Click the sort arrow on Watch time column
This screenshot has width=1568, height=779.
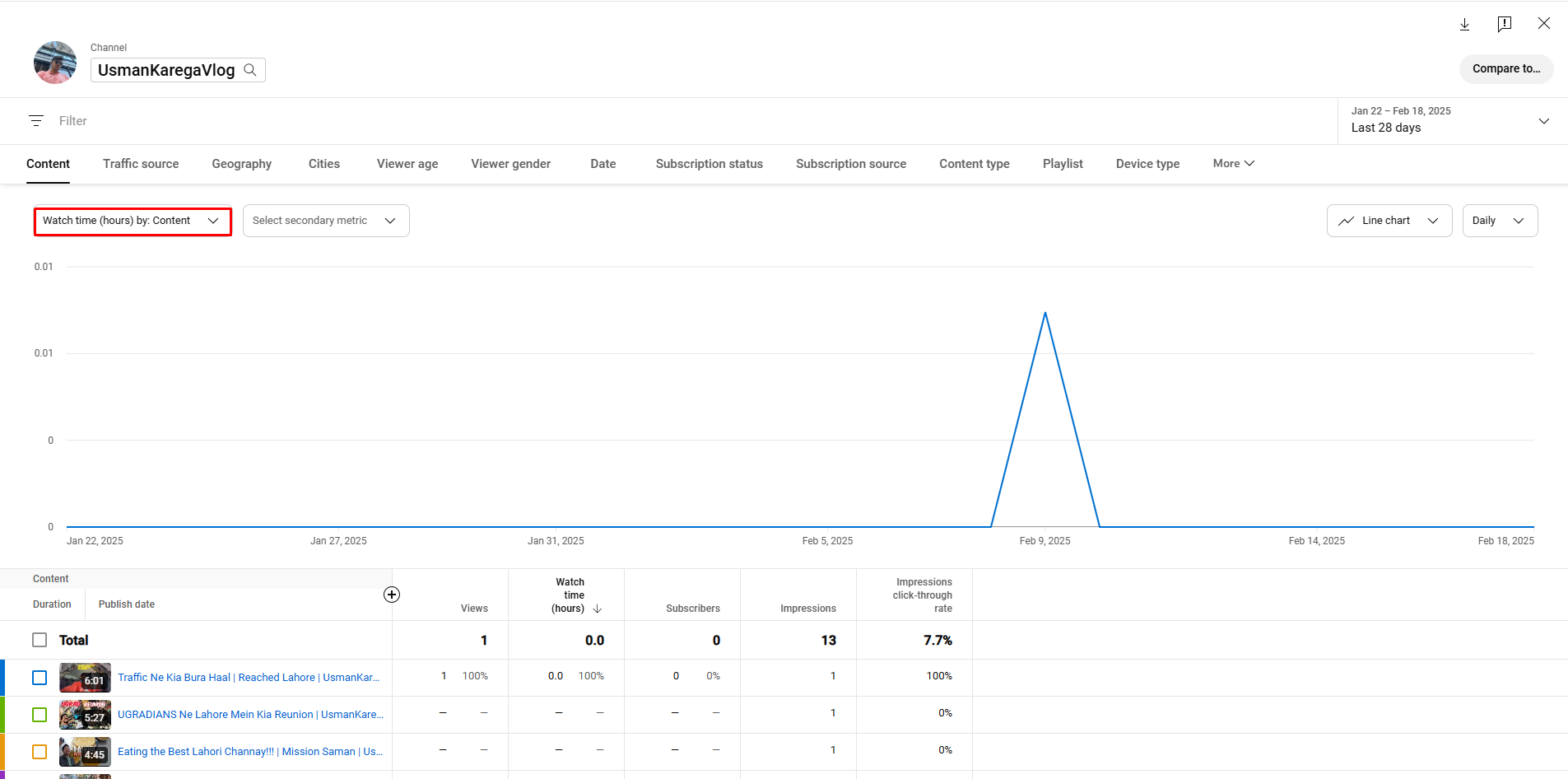click(x=596, y=609)
